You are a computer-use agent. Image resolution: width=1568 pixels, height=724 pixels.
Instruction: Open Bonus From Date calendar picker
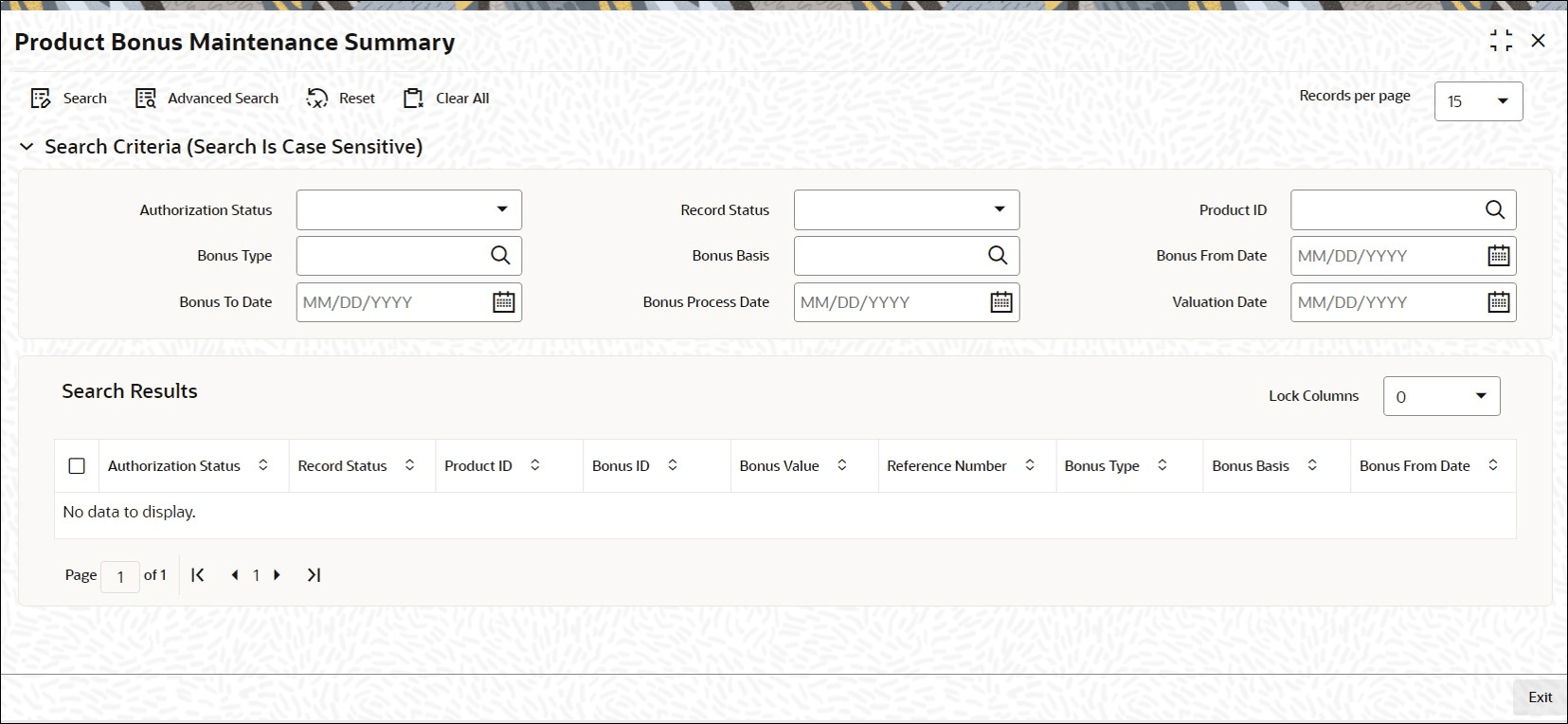pyautogui.click(x=1499, y=255)
